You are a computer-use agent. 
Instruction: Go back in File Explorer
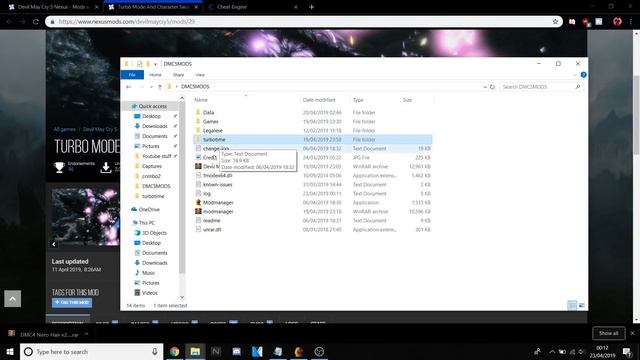click(x=129, y=87)
